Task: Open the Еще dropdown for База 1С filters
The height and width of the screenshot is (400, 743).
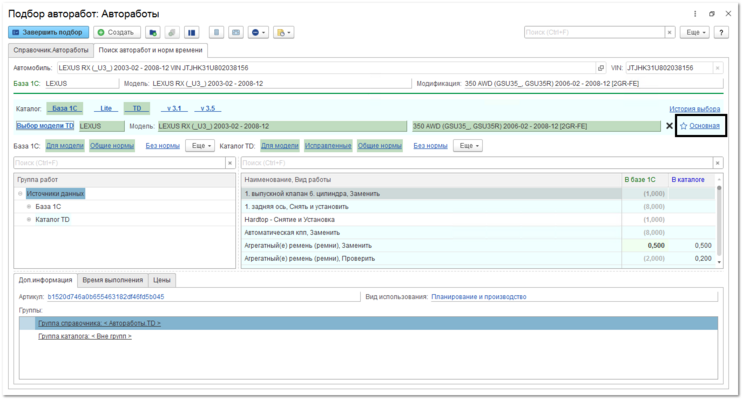Action: coord(200,145)
